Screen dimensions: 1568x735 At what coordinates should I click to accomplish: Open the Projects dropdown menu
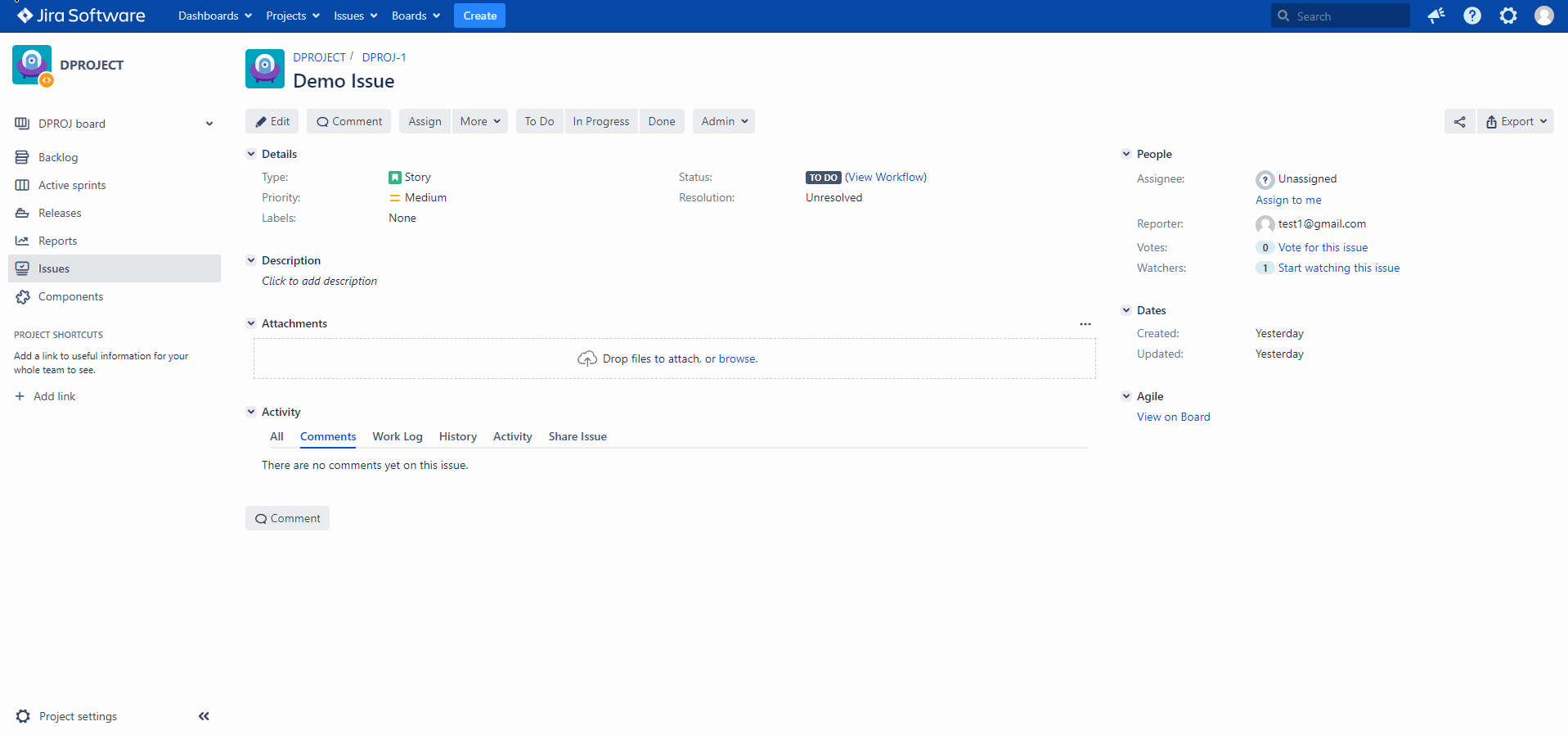[293, 16]
